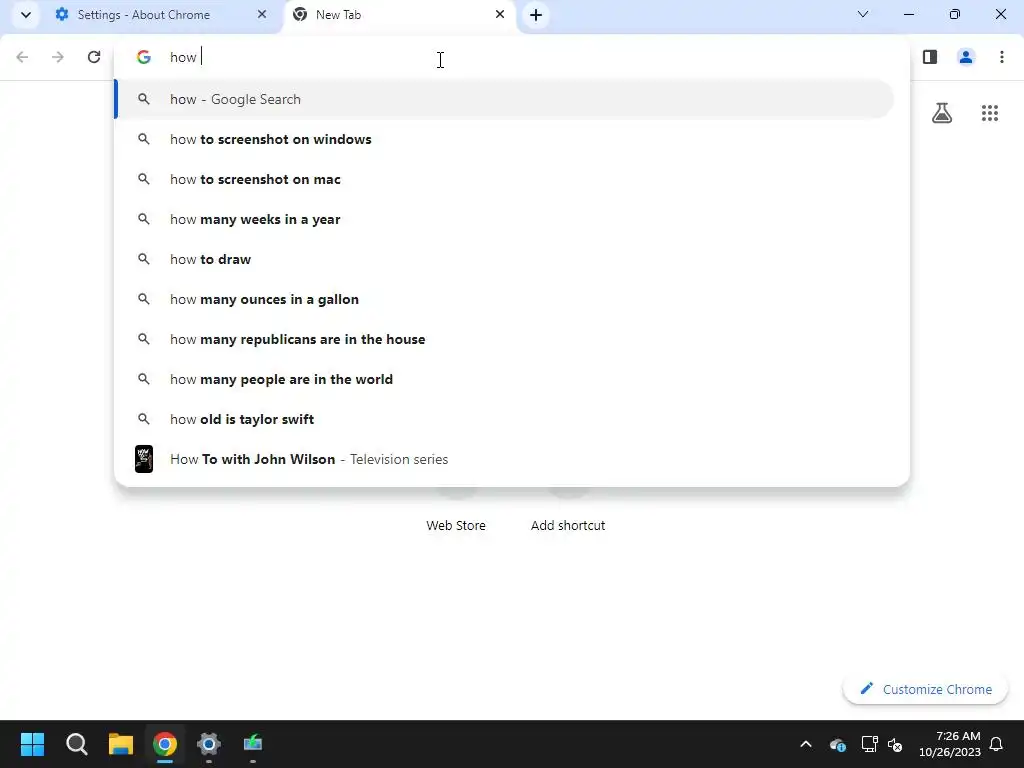
Task: Reload the current page
Action: 94,57
